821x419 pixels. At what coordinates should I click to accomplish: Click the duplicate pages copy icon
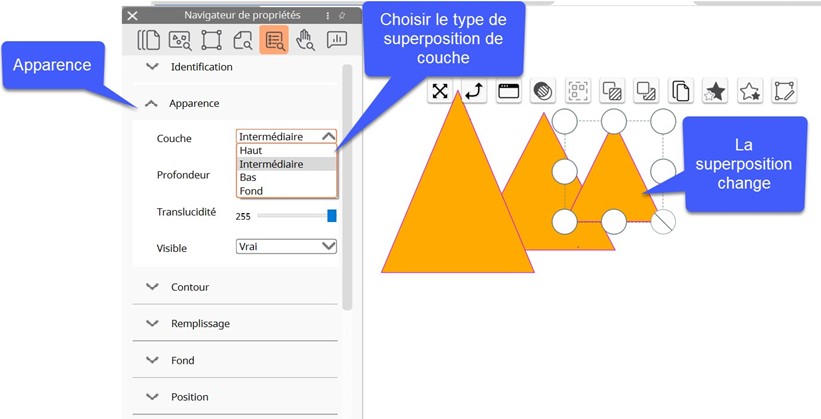click(x=681, y=91)
